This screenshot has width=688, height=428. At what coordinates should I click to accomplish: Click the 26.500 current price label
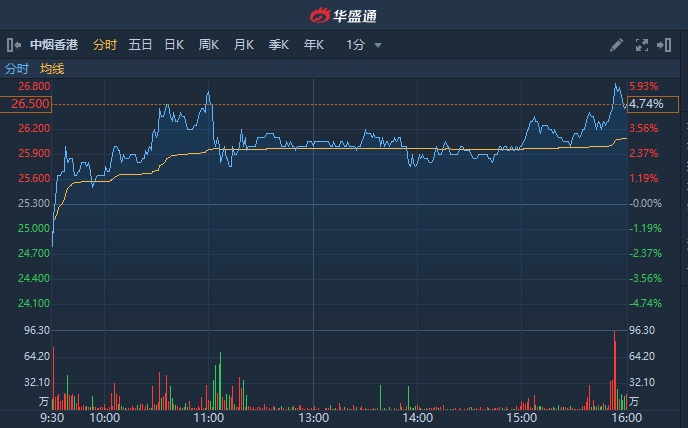(31, 104)
